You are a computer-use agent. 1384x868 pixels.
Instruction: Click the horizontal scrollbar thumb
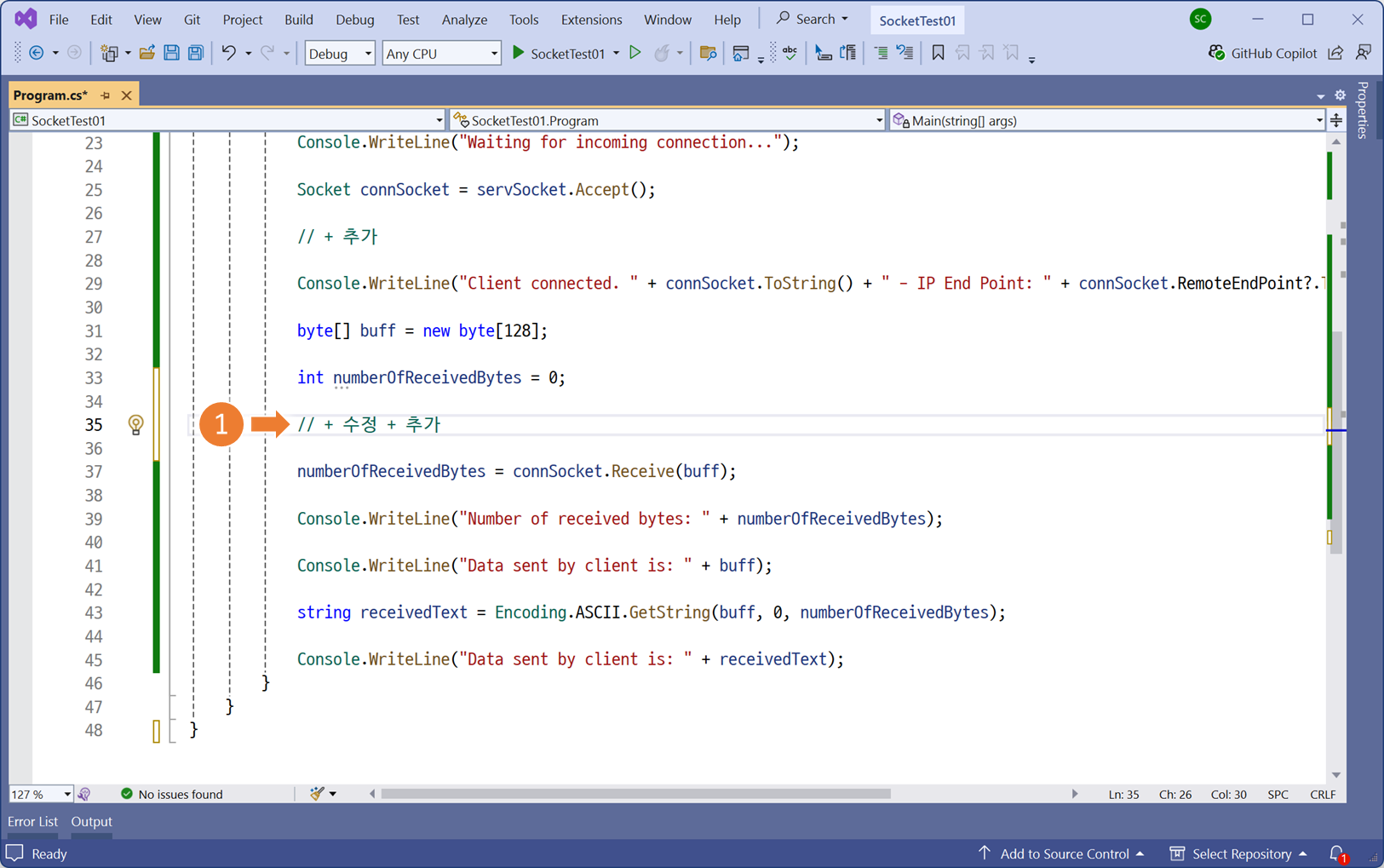tap(636, 794)
